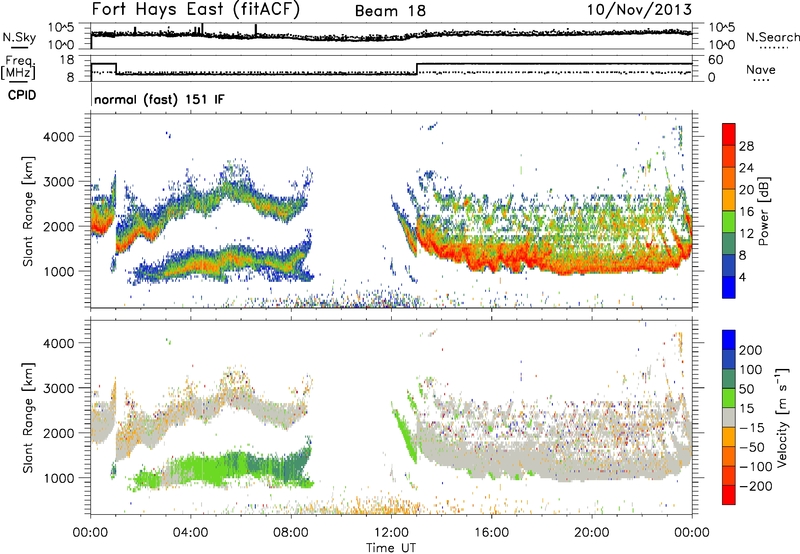Click the 'Velocity [m s⁻¹]' colorbar title
Viewport: 800px width, 554px height.
coord(781,417)
